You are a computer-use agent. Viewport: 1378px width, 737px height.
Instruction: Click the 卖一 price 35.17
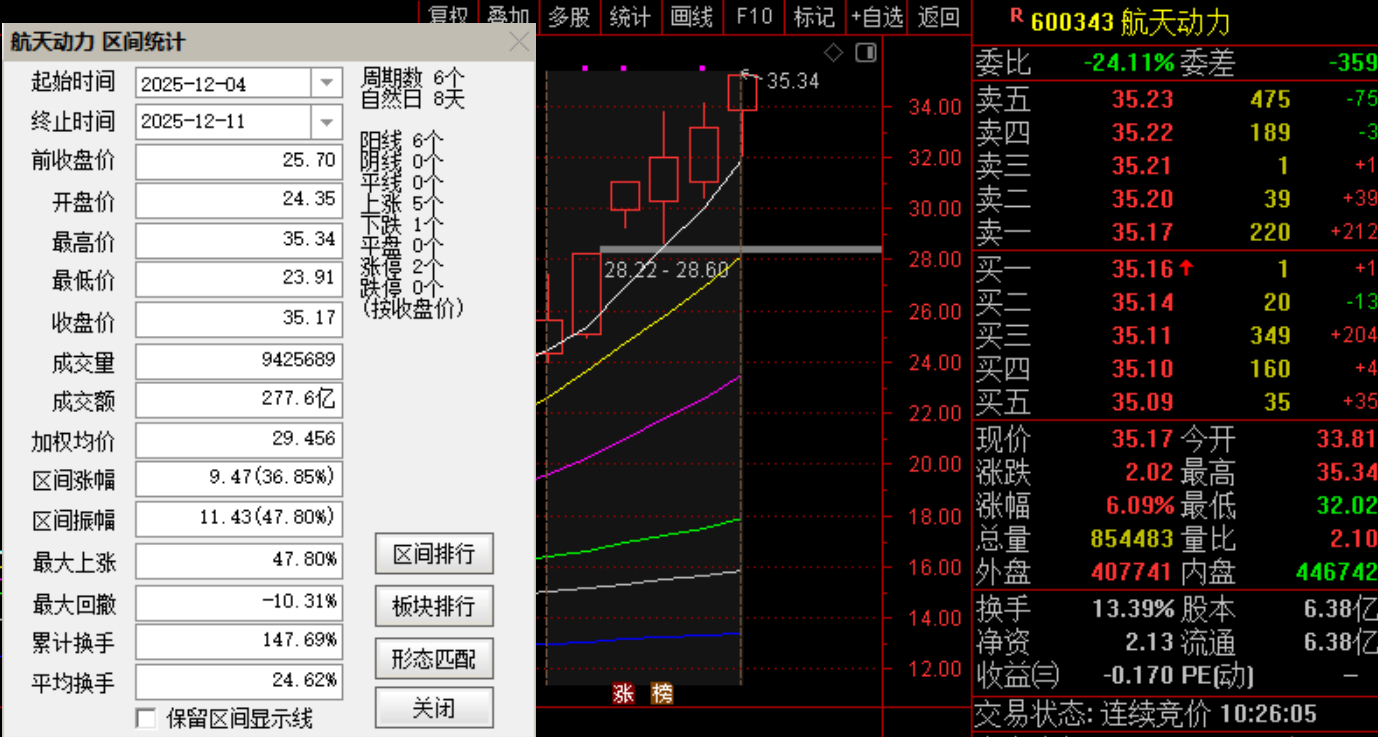point(1142,233)
